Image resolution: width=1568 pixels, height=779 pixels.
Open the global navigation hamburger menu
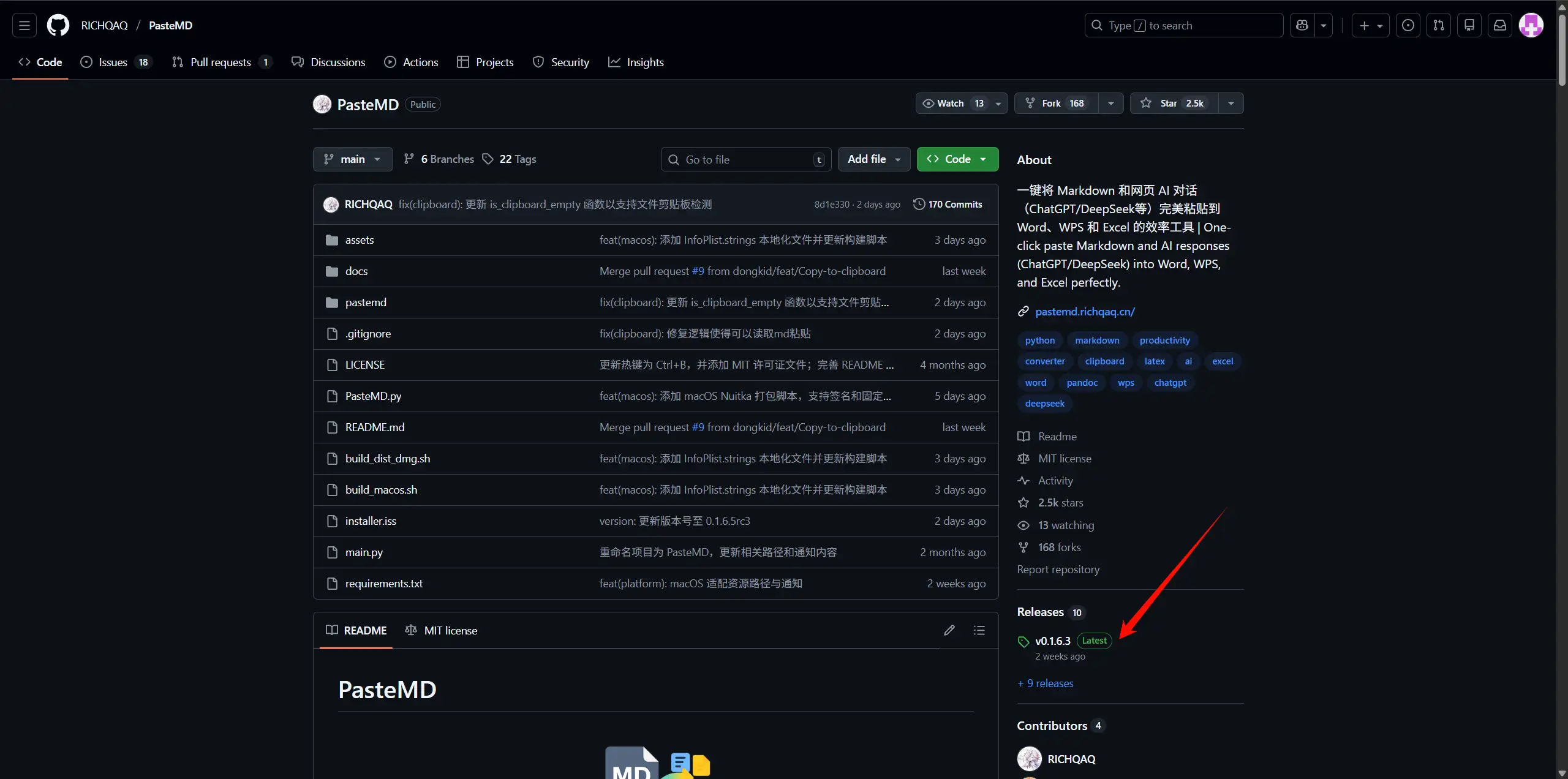tap(23, 25)
